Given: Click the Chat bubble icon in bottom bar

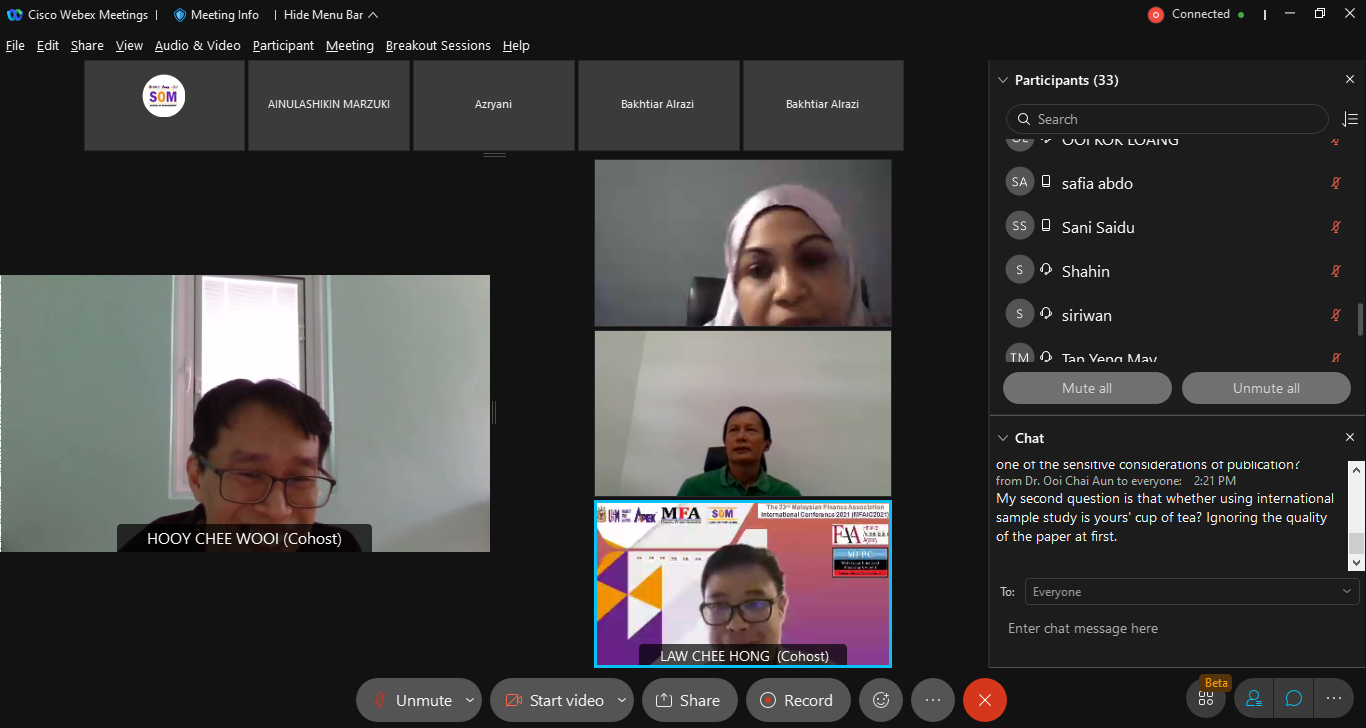Looking at the screenshot, I should pyautogui.click(x=1293, y=699).
